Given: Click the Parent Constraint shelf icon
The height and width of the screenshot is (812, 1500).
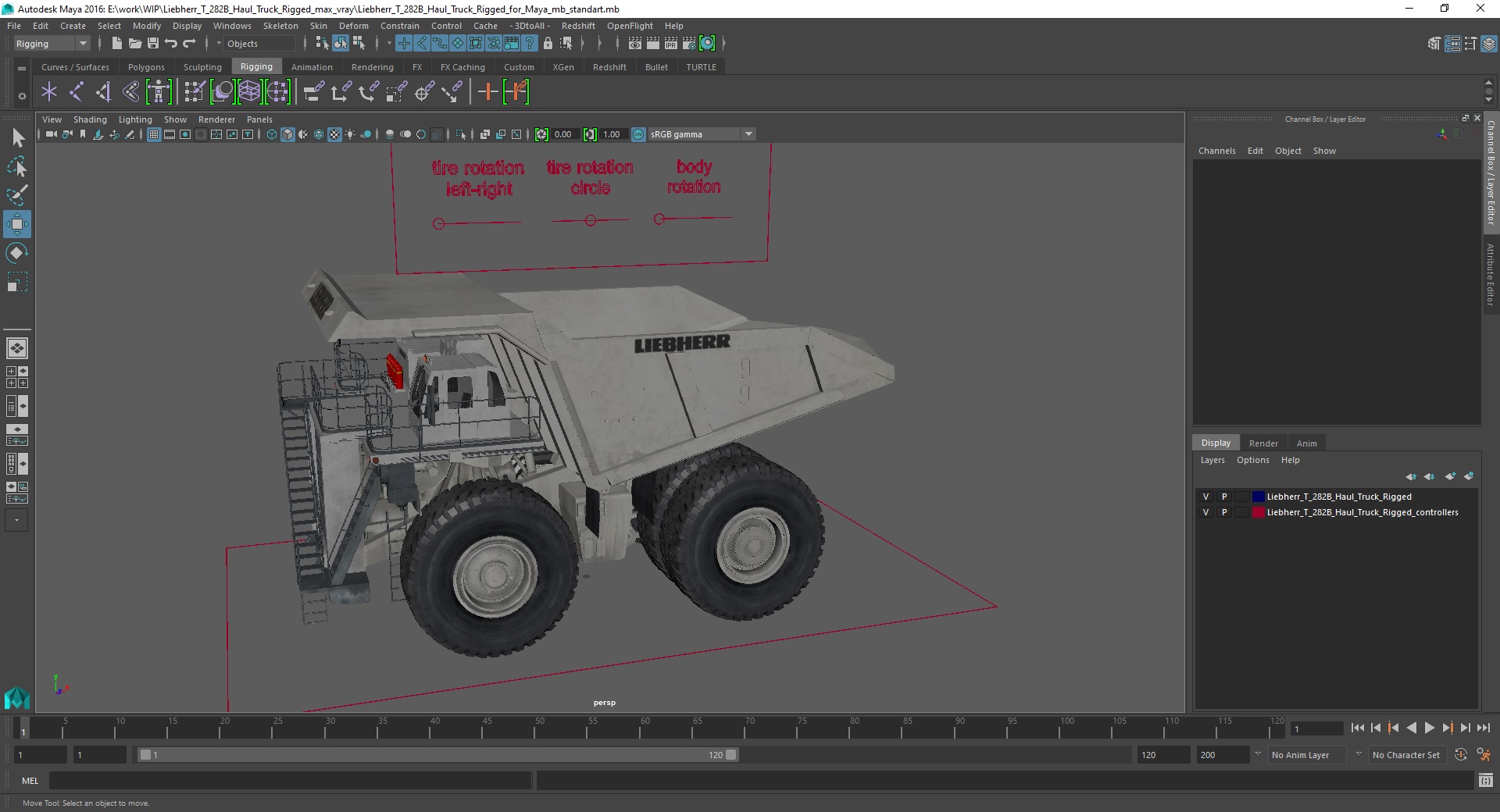Looking at the screenshot, I should (x=313, y=92).
